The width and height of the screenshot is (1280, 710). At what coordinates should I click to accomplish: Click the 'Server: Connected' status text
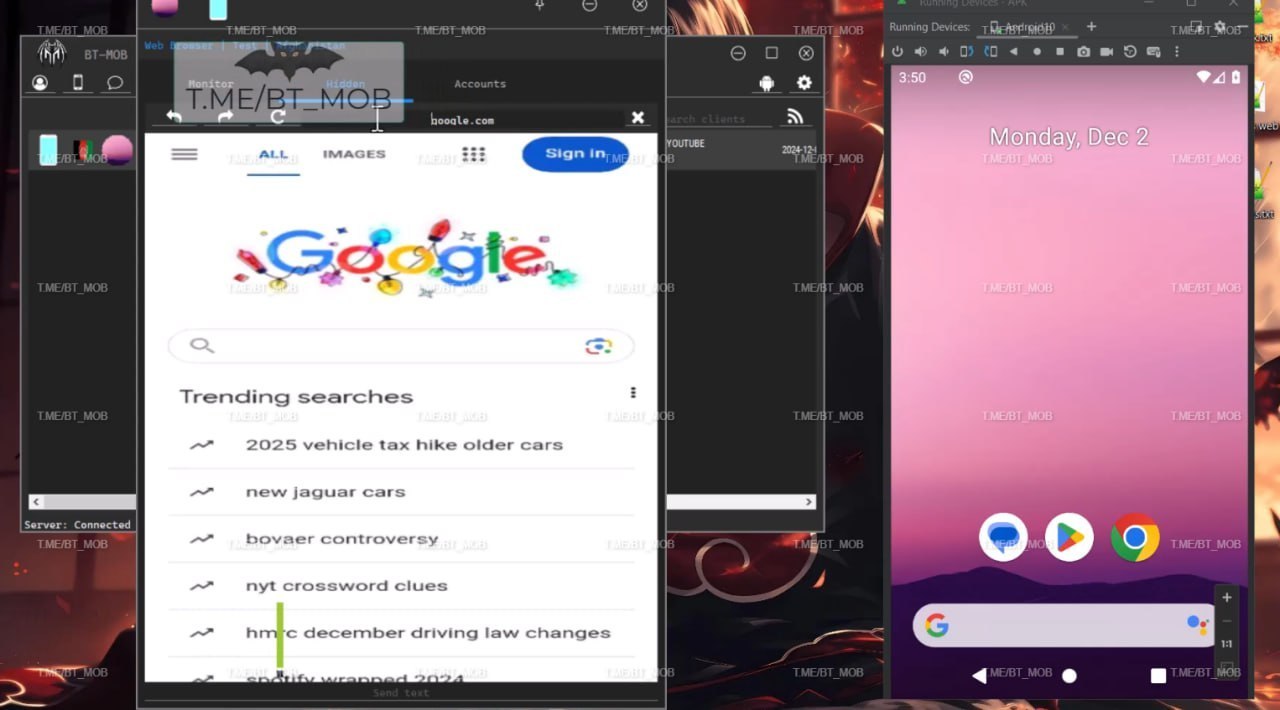coord(77,524)
